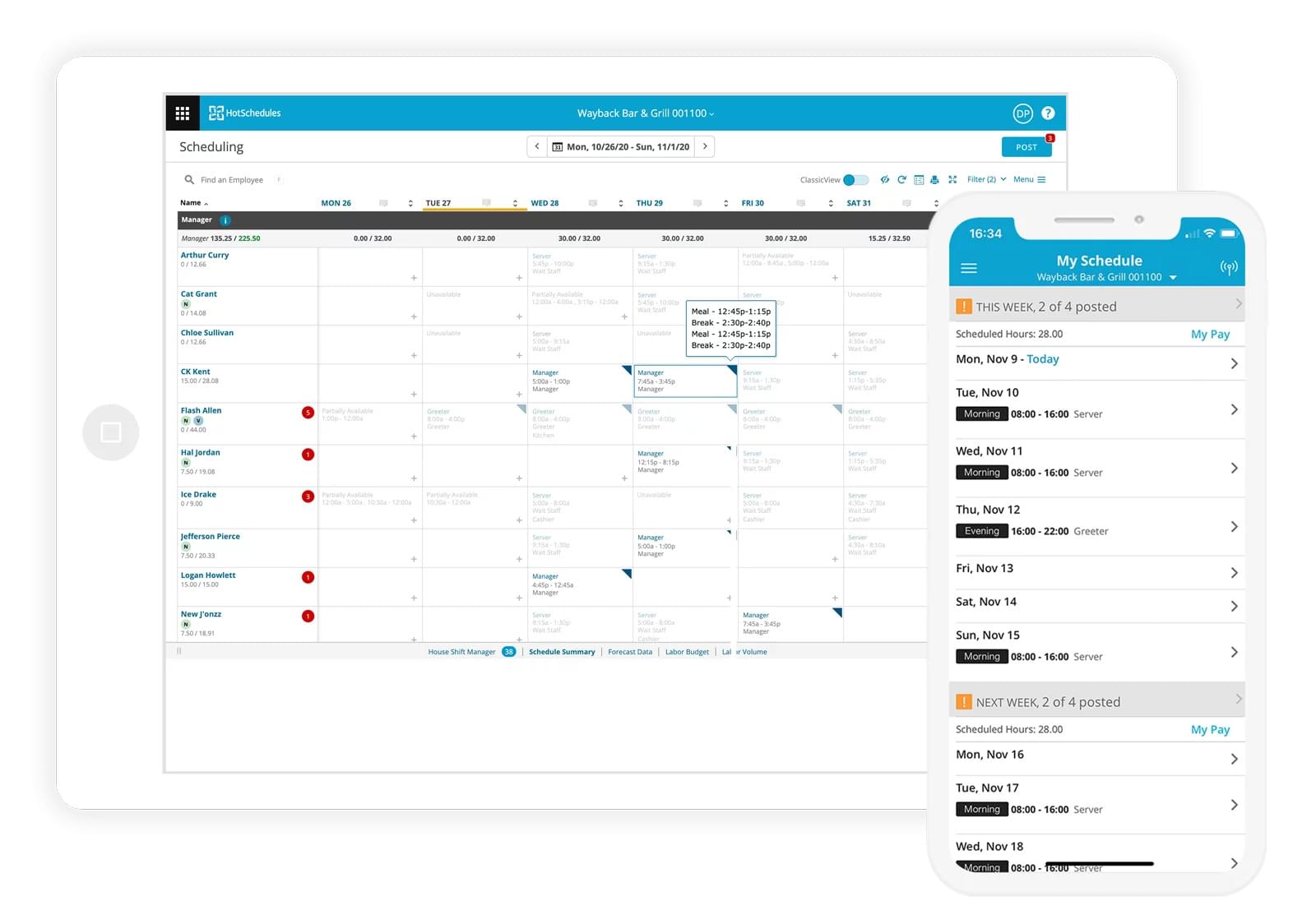
Task: Expand the Filter (2) dropdown
Action: click(986, 179)
